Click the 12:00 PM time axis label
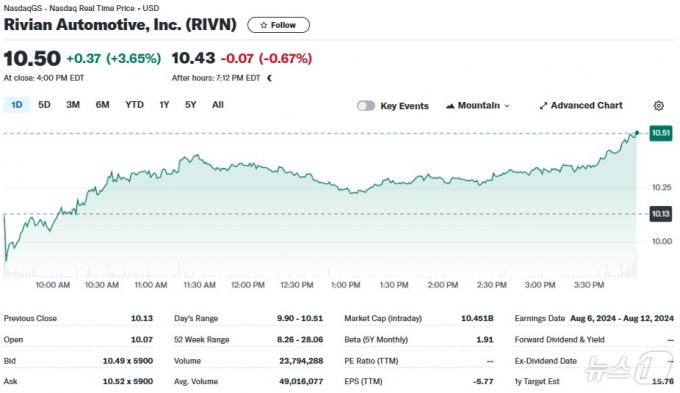The image size is (680, 393). click(248, 285)
